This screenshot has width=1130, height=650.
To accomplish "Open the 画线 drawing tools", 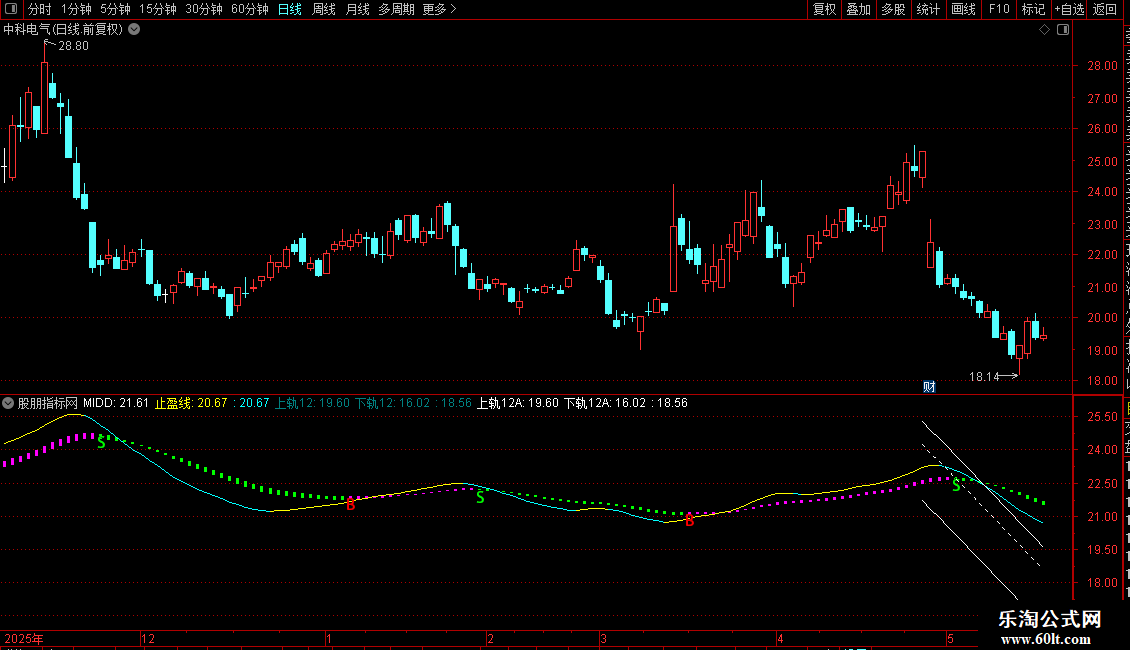I will pyautogui.click(x=964, y=9).
